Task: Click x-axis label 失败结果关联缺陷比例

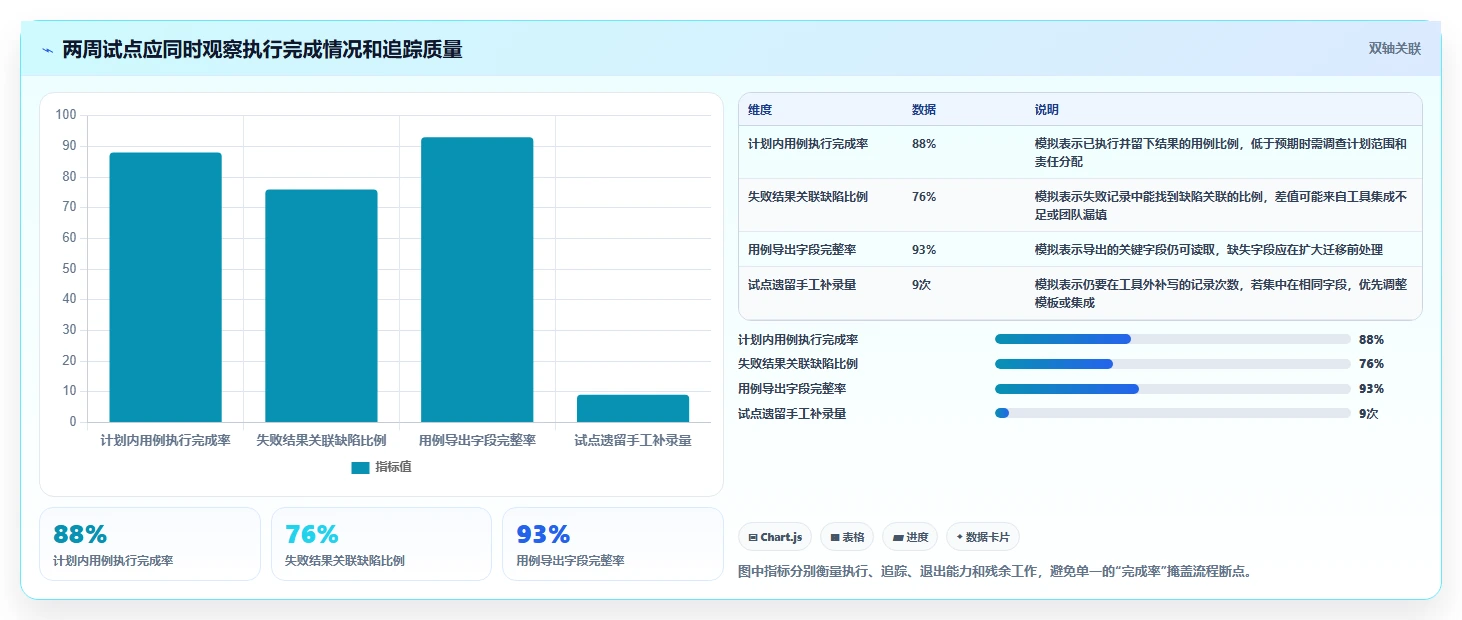Action: click(x=321, y=440)
